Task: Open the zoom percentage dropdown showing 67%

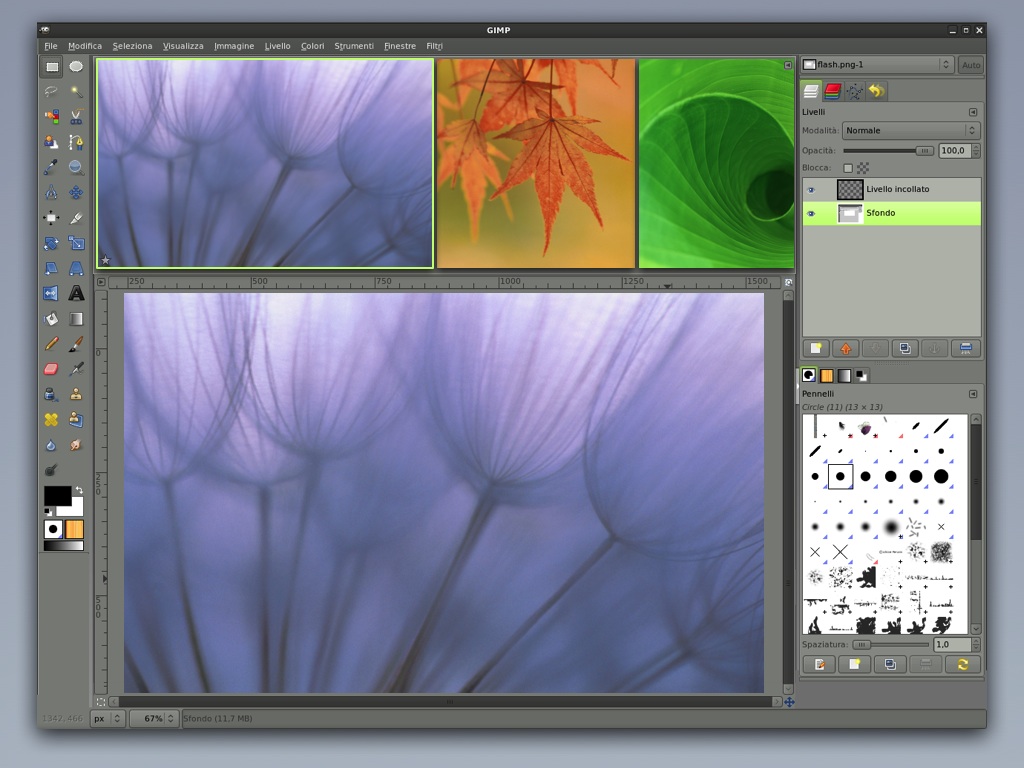Action: click(154, 718)
